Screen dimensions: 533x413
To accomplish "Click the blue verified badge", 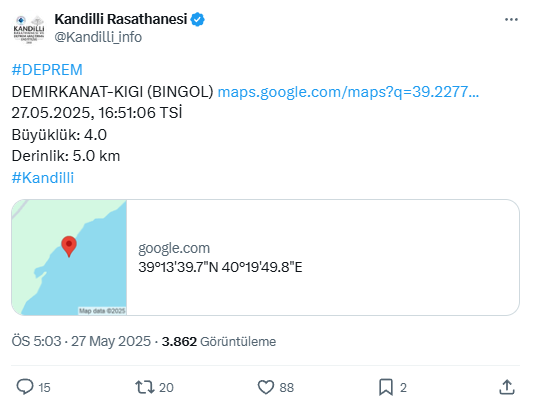I will (197, 19).
